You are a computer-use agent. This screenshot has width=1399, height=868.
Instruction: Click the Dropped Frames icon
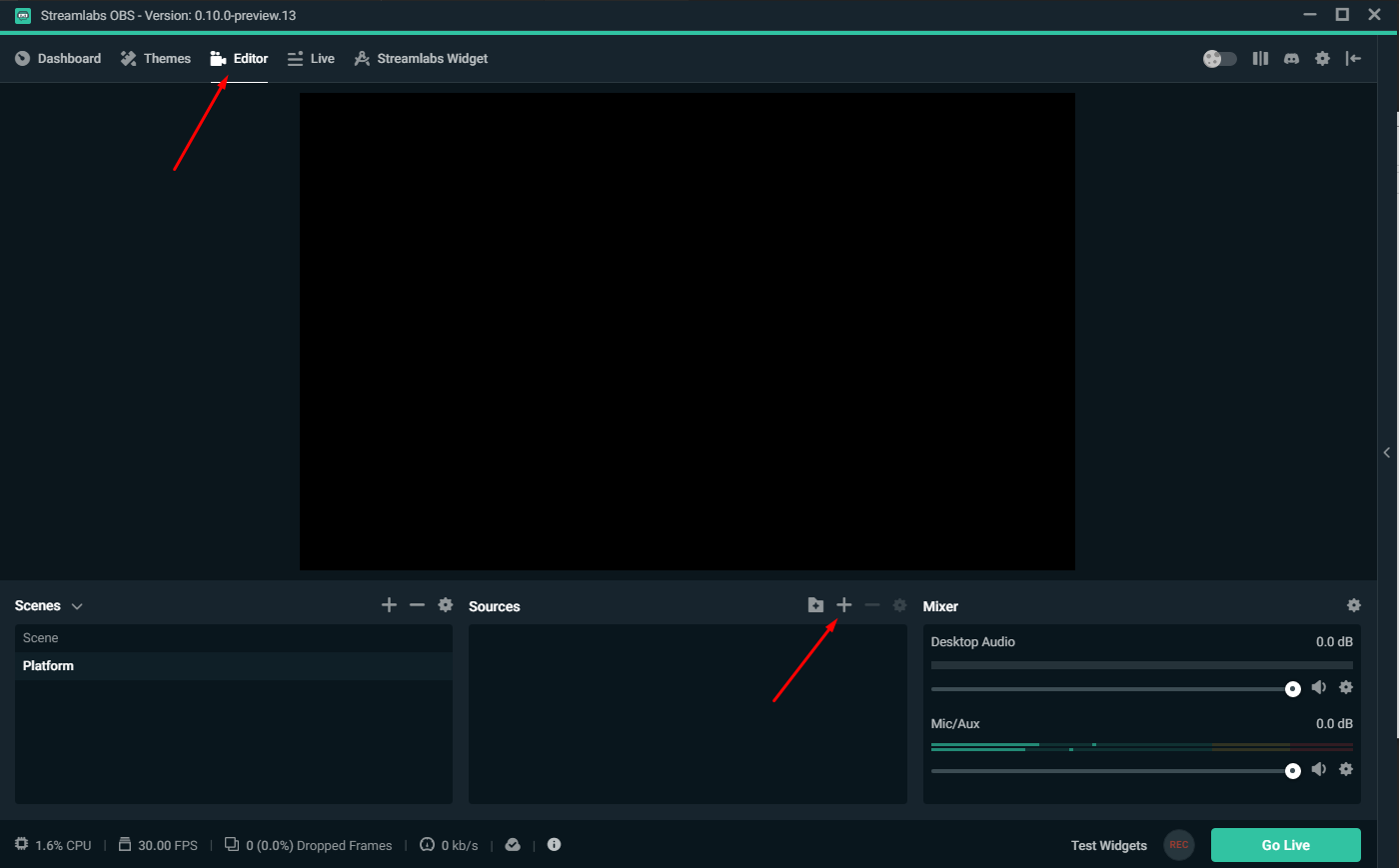(x=232, y=844)
